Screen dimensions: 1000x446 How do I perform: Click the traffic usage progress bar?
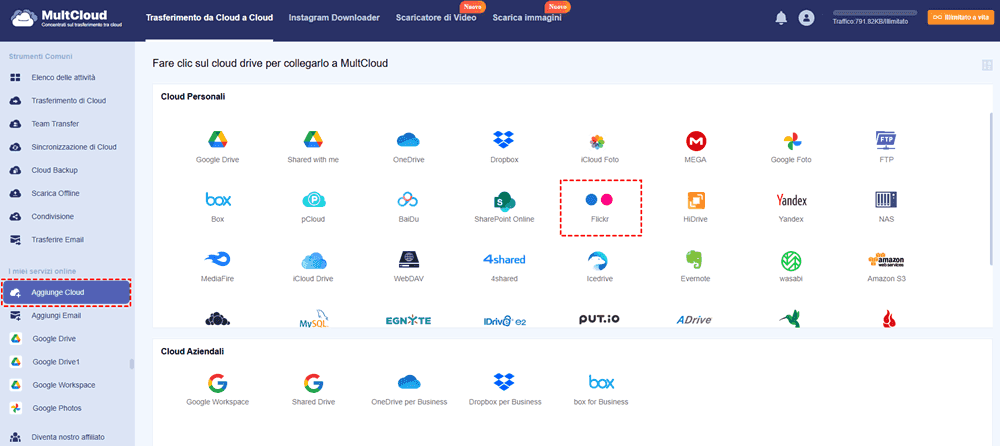tap(875, 13)
